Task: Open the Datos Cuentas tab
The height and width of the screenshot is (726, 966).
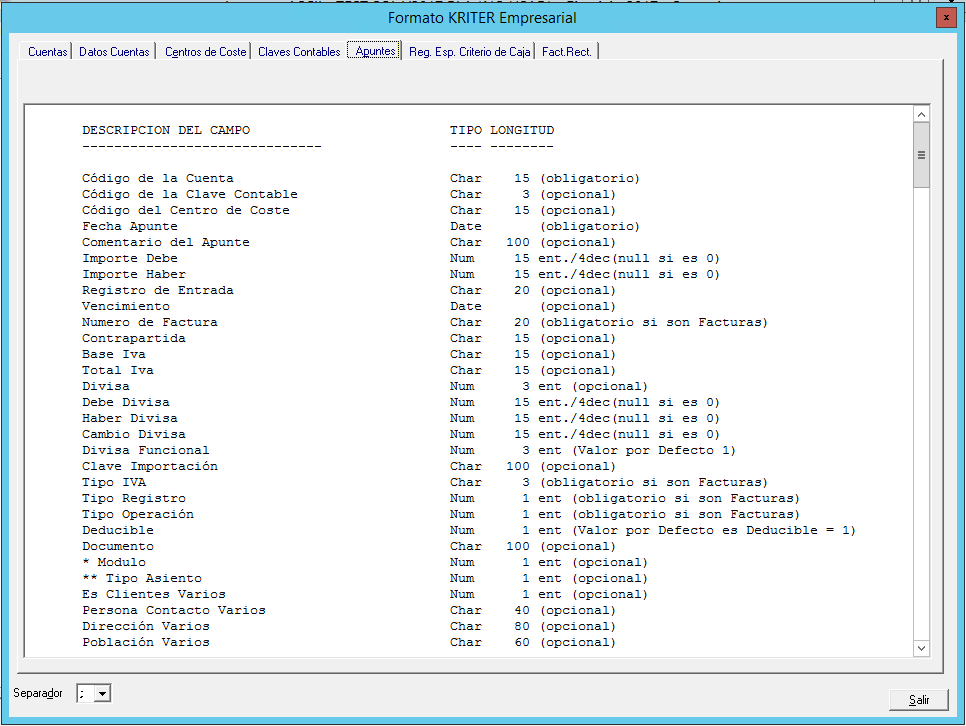Action: point(114,52)
